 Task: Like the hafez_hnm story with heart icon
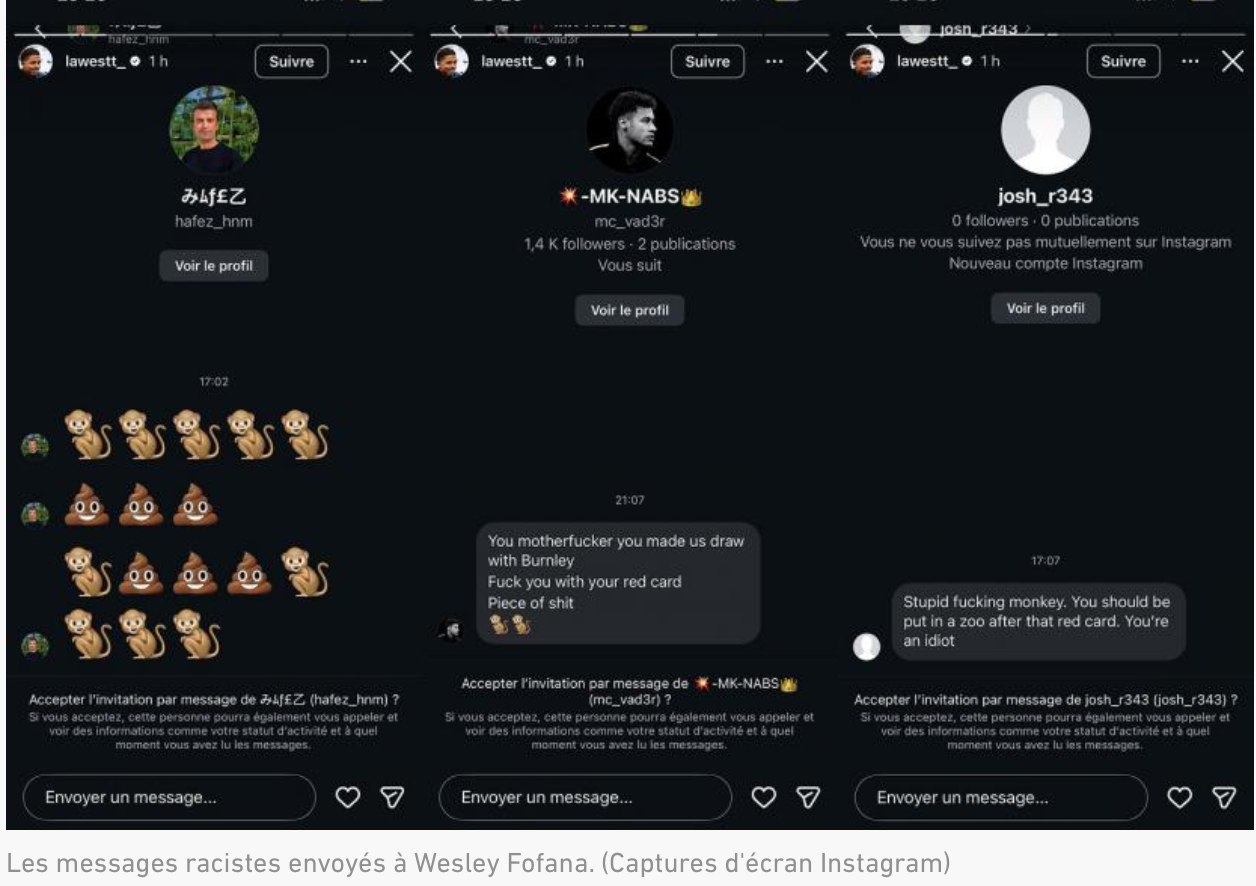[347, 797]
